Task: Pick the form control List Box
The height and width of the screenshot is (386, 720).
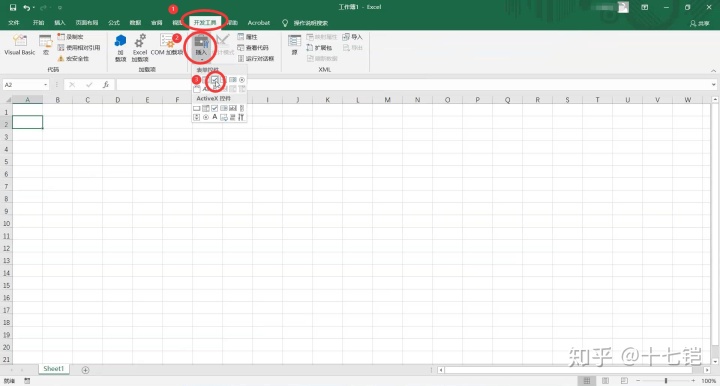Action: point(233,80)
